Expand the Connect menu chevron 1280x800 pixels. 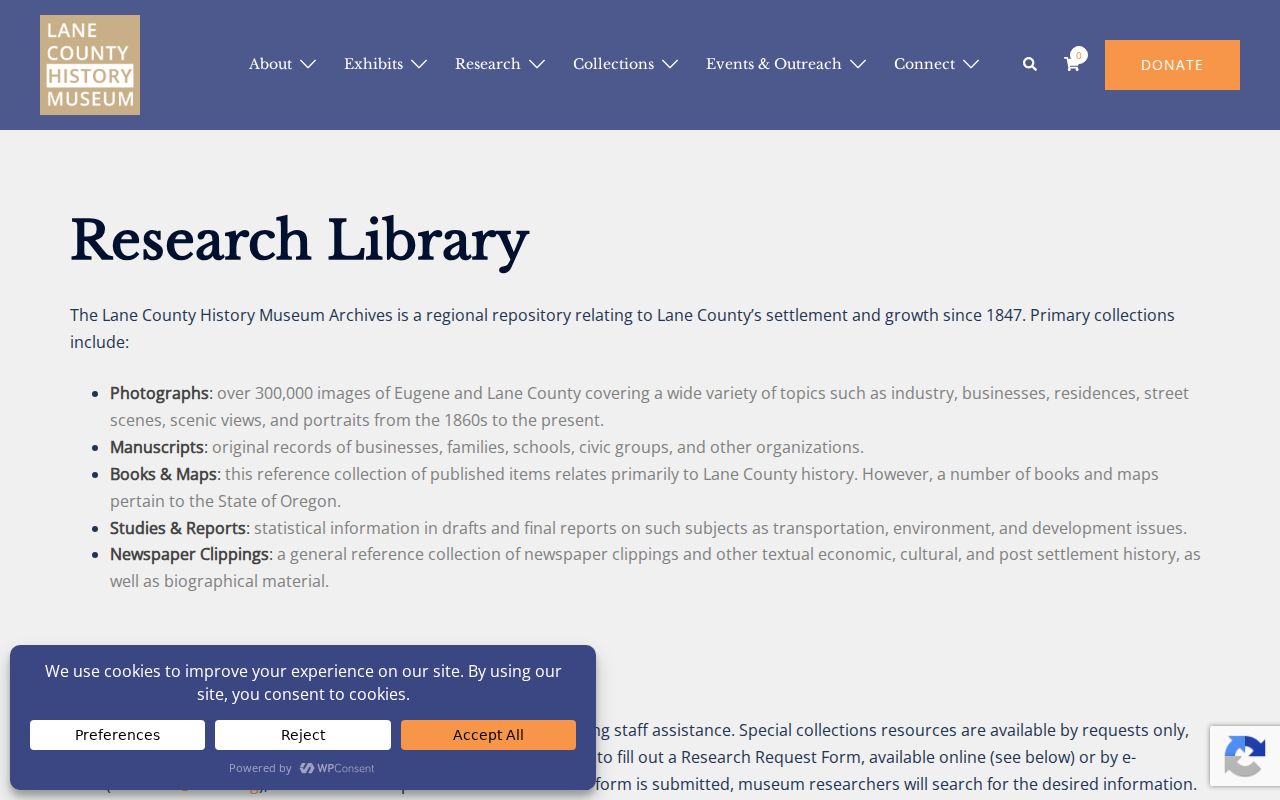point(971,64)
